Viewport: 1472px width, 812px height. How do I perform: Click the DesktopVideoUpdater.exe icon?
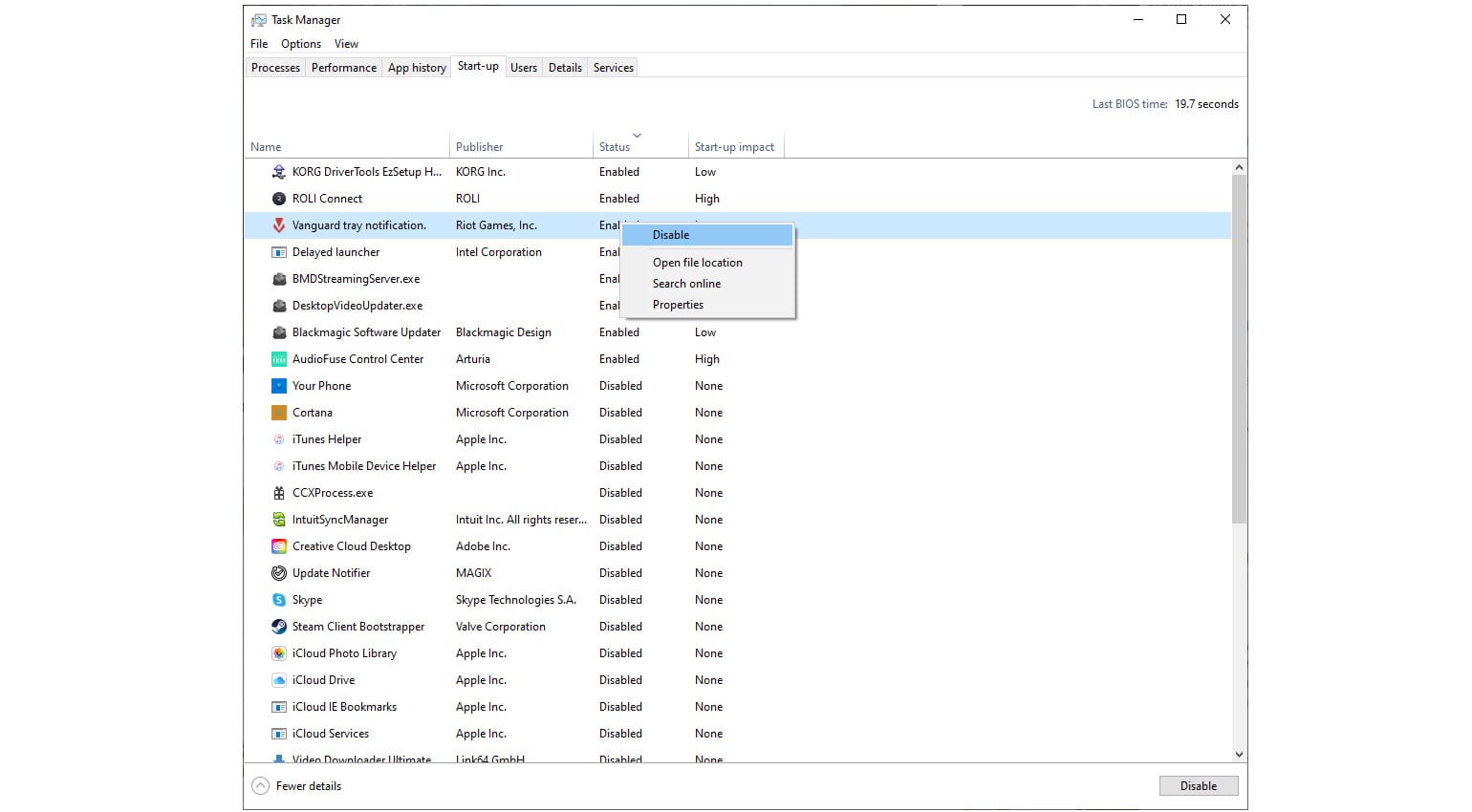(x=279, y=306)
